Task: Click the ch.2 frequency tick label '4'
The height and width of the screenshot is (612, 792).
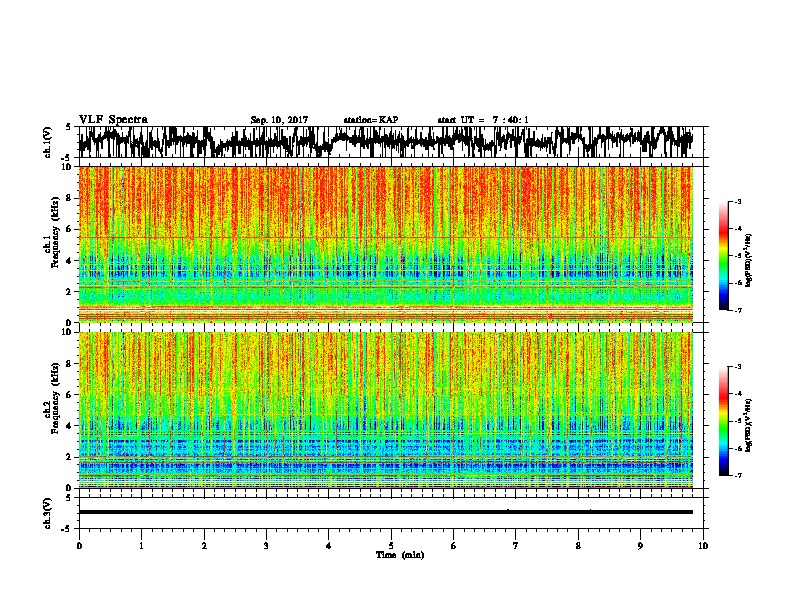Action: (69, 426)
